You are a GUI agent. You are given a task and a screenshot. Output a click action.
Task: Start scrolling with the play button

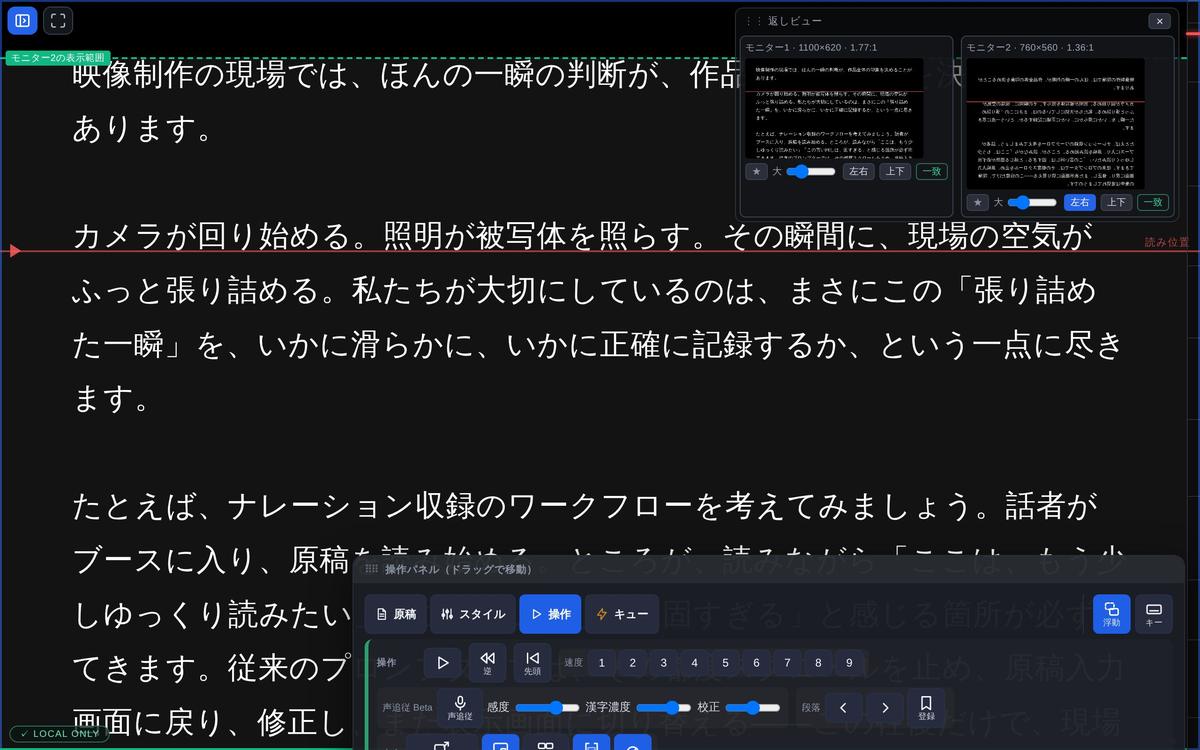coord(443,662)
